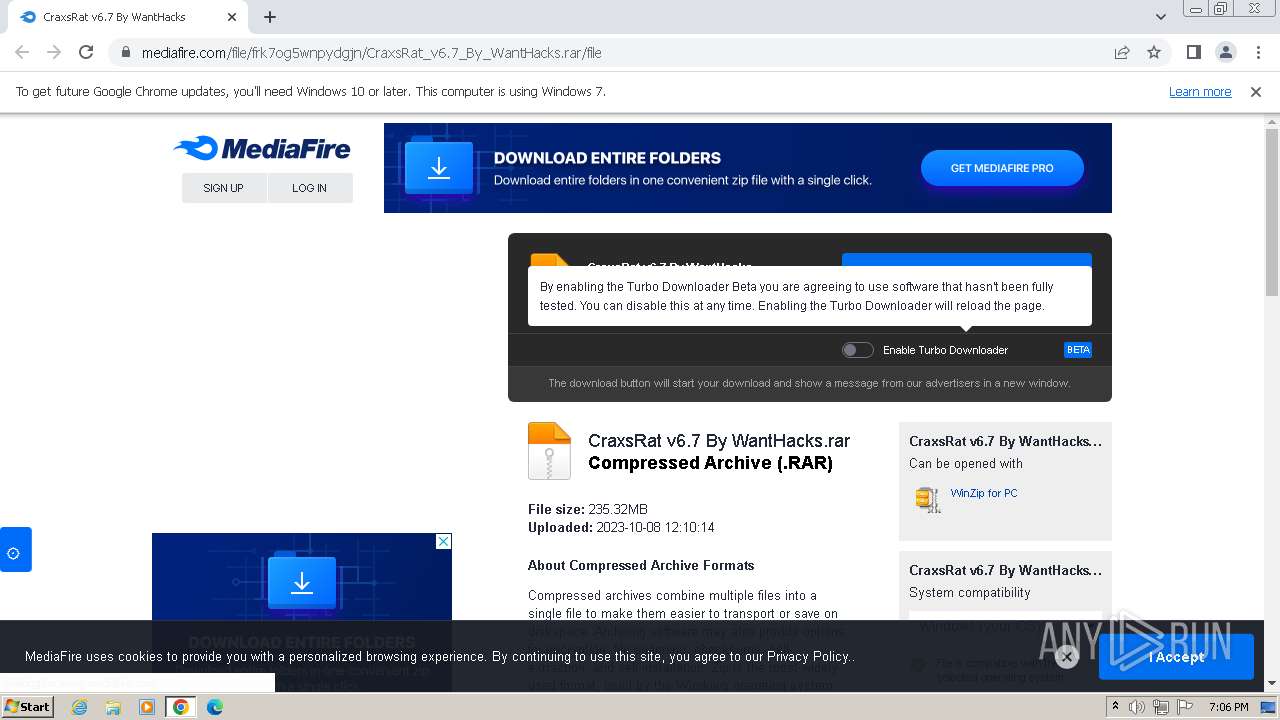Screen dimensions: 1280x720
Task: Toggle Enable Turbo Downloader switch
Action: point(857,350)
